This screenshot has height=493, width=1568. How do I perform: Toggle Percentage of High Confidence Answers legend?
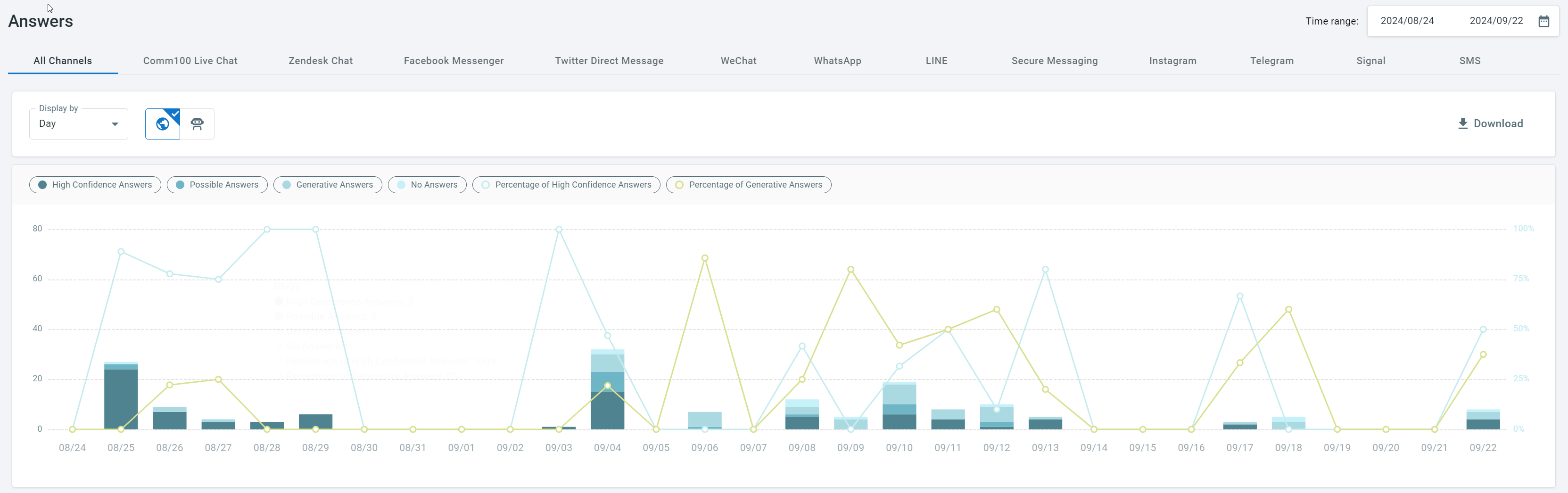click(x=566, y=184)
